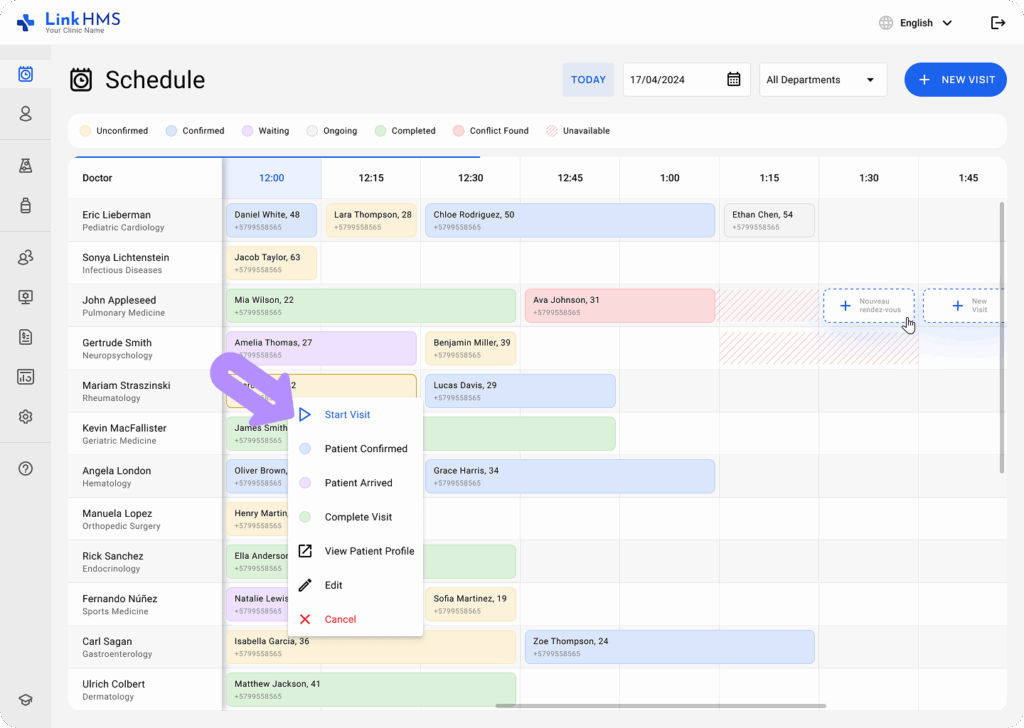The width and height of the screenshot is (1024, 728).
Task: Click the logout icon at top right
Action: tap(997, 23)
